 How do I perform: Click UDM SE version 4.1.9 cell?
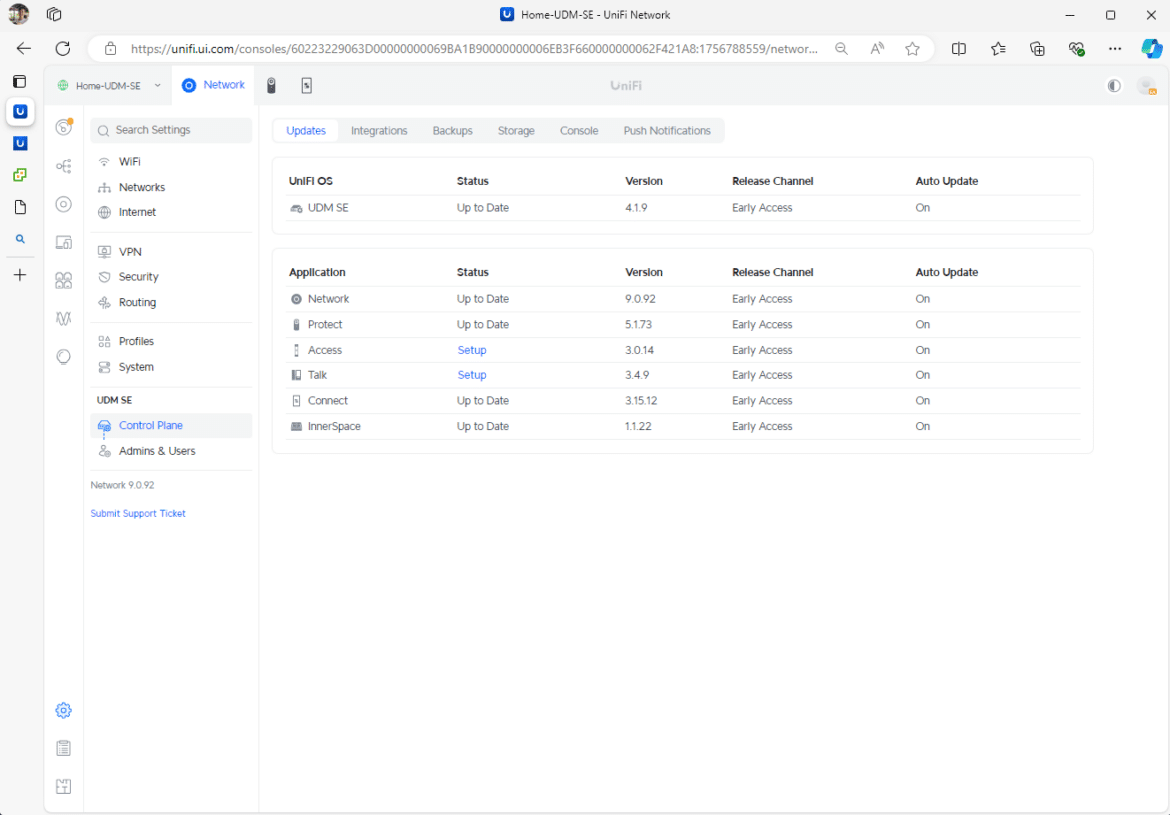pos(636,207)
